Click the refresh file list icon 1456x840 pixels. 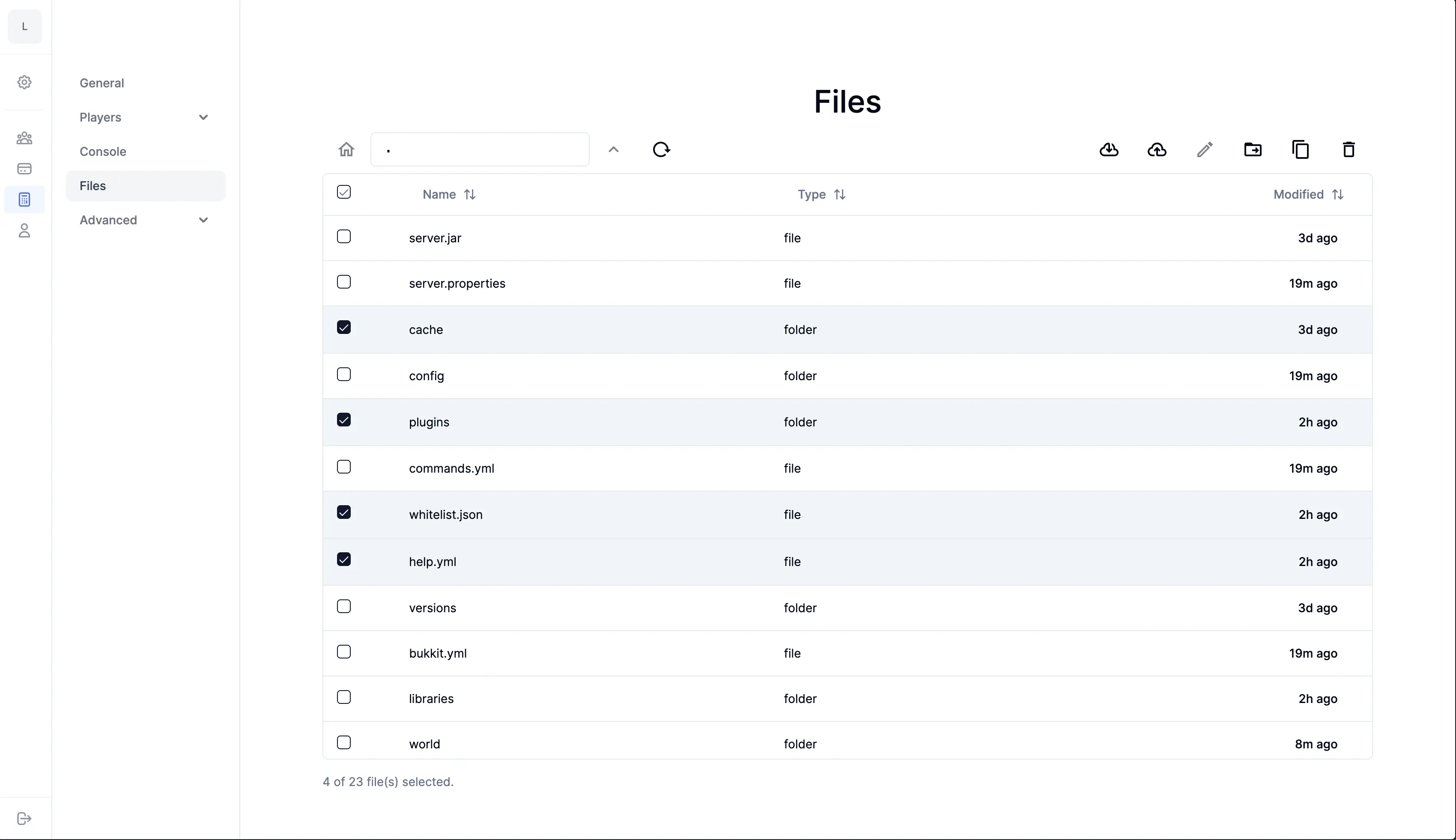tap(661, 149)
